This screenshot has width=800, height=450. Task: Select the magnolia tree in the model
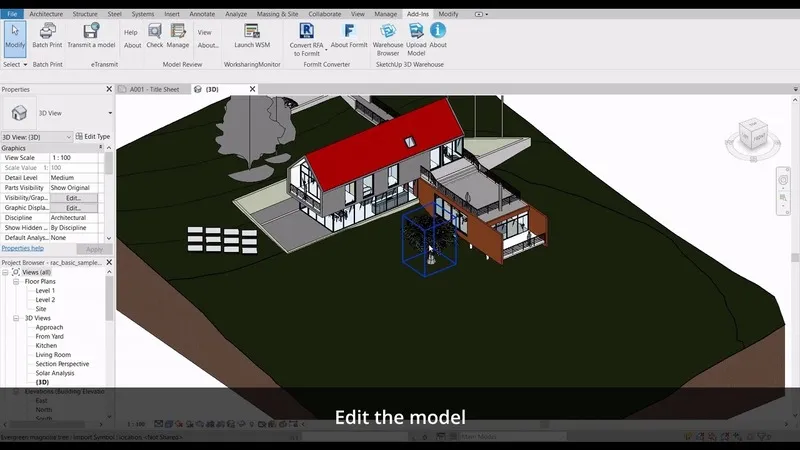(430, 239)
